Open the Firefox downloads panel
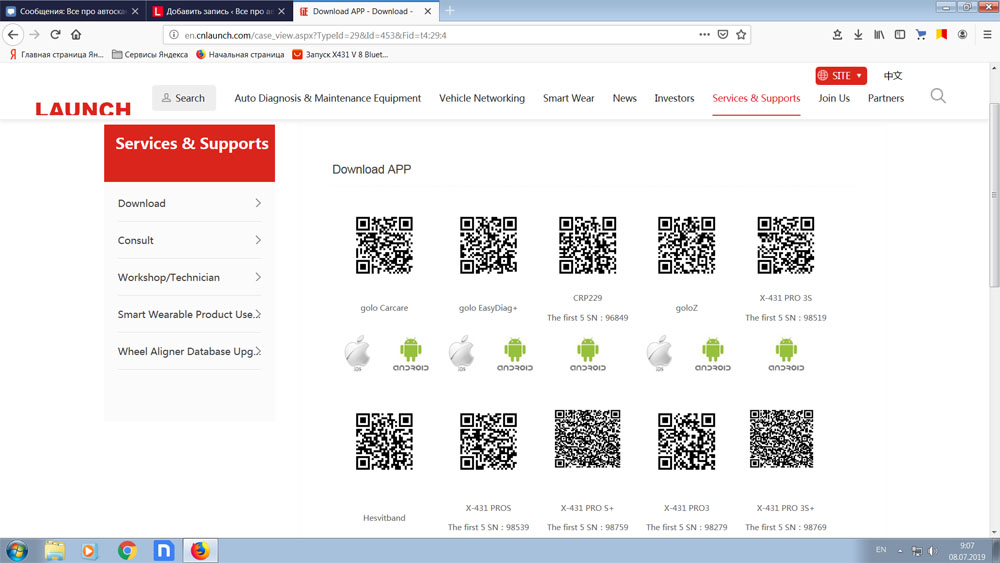This screenshot has width=1000, height=563. tap(858, 34)
